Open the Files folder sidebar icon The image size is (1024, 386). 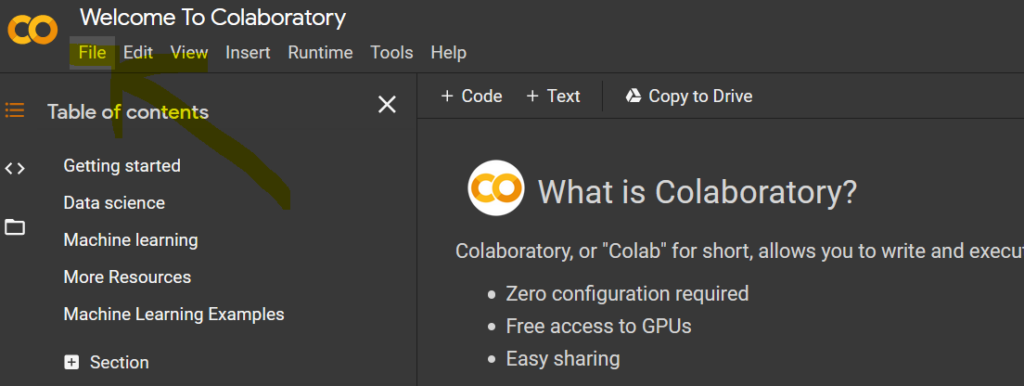pos(14,227)
